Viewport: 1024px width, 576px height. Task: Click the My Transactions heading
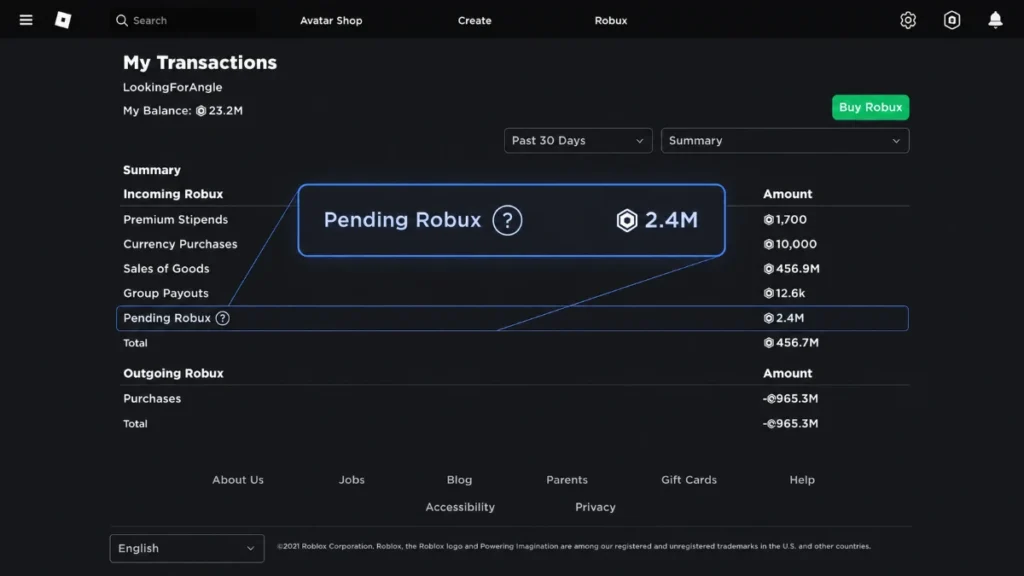coord(200,63)
